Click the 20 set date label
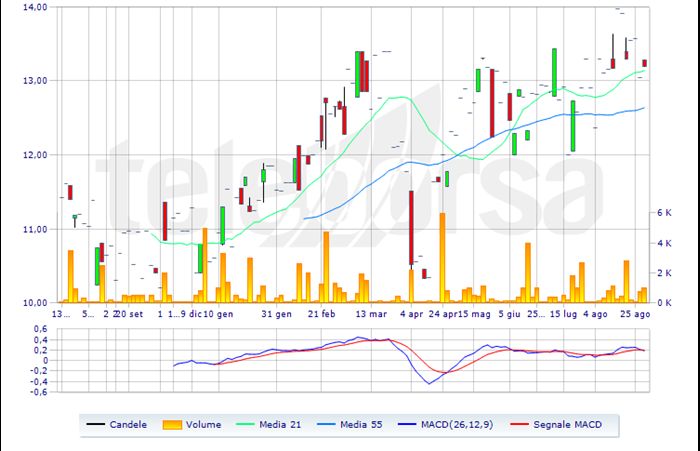This screenshot has height=451, width=700. (x=129, y=314)
